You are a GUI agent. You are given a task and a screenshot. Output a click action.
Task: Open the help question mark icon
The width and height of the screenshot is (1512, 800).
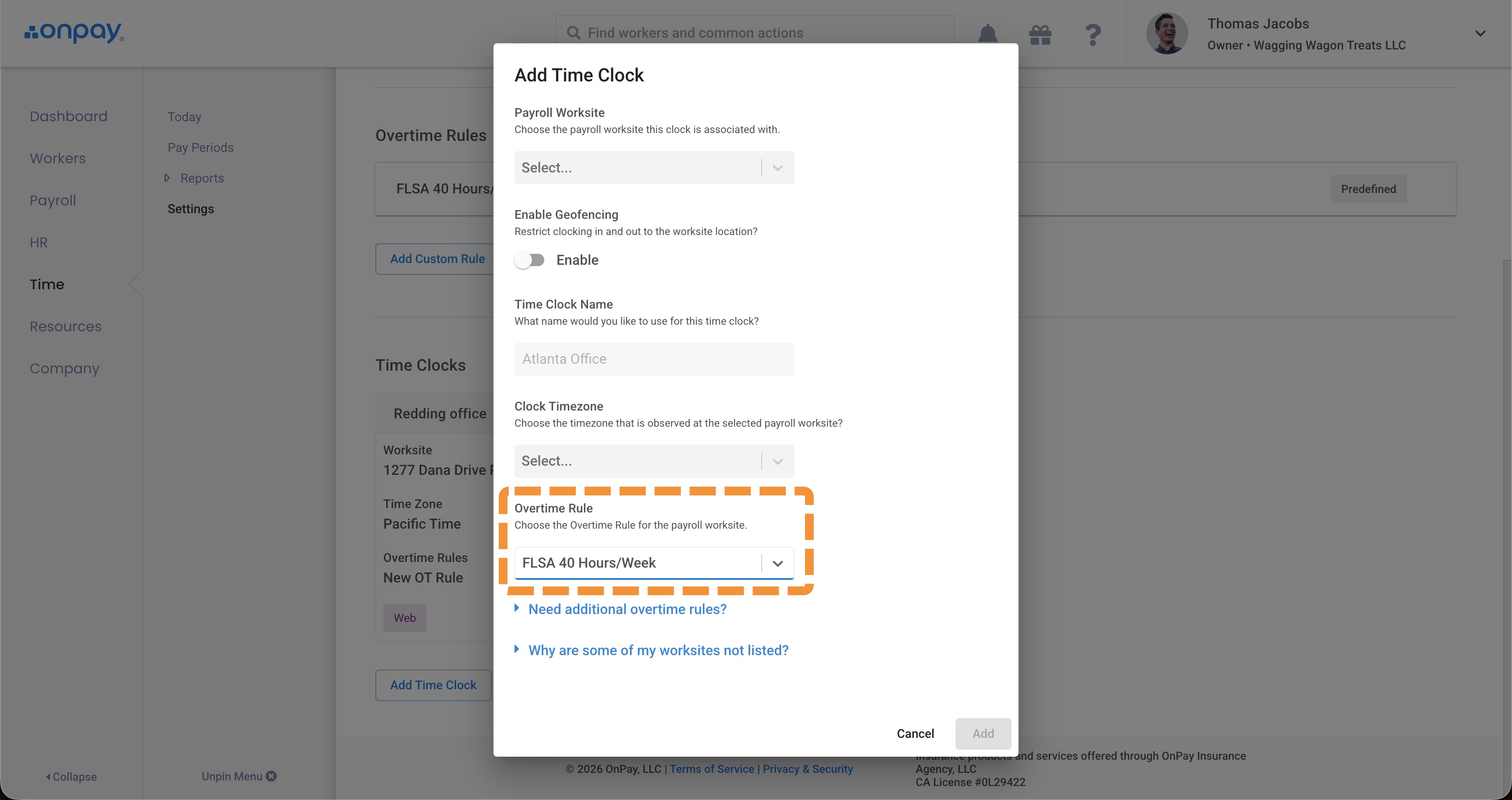1092,35
